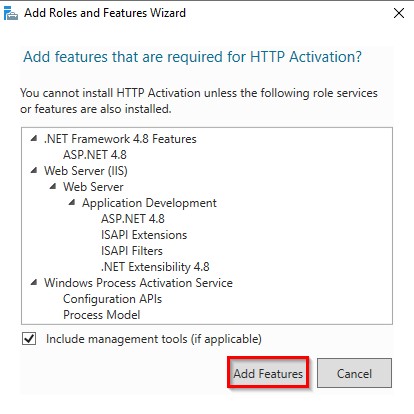Select .NET Extensibility 4.8 item
The width and height of the screenshot is (414, 414).
click(x=155, y=267)
